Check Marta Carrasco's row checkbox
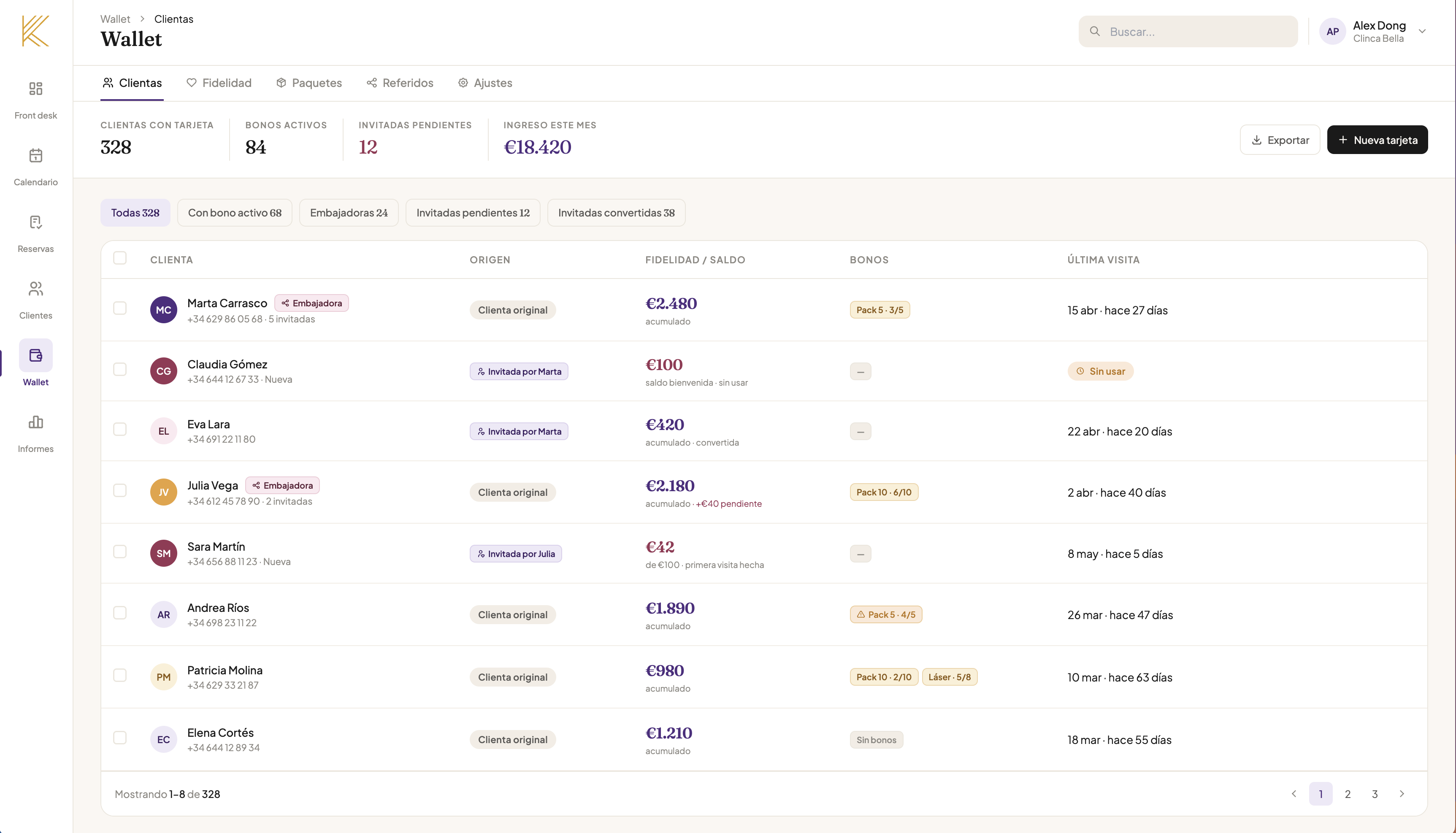The height and width of the screenshot is (833, 1456). pos(119,308)
